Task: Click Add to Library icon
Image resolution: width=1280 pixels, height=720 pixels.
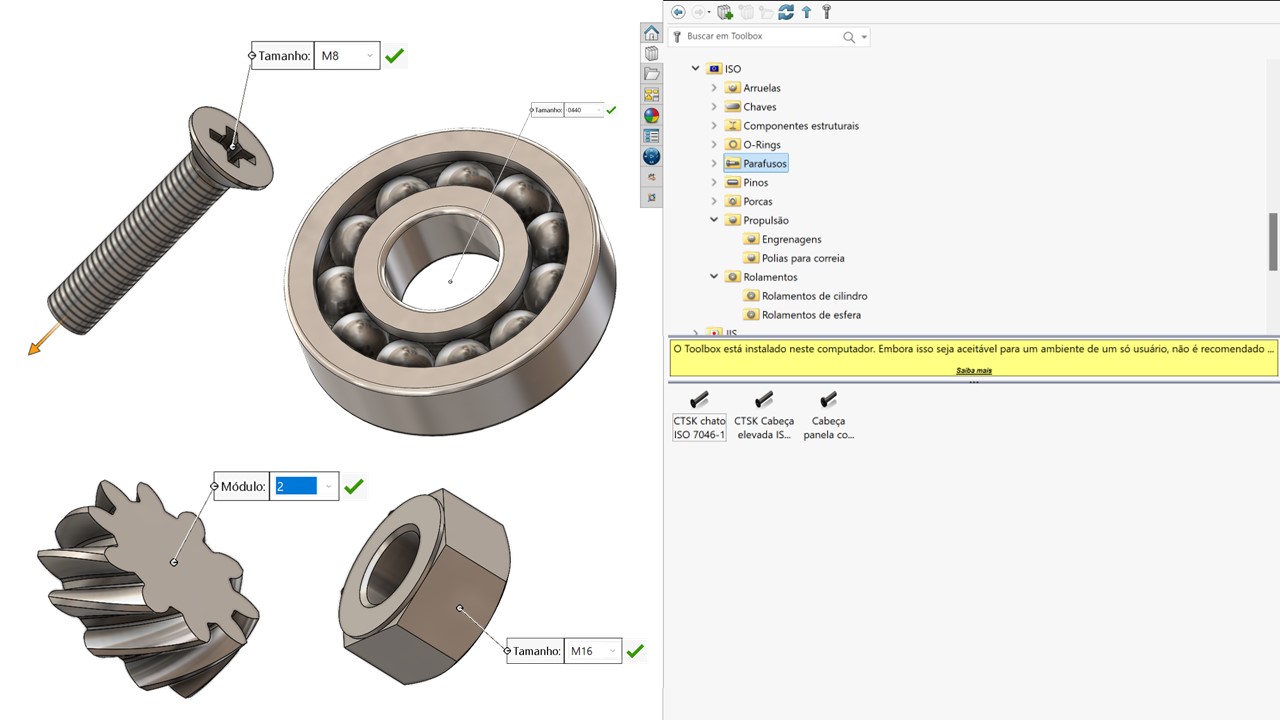Action: click(725, 12)
